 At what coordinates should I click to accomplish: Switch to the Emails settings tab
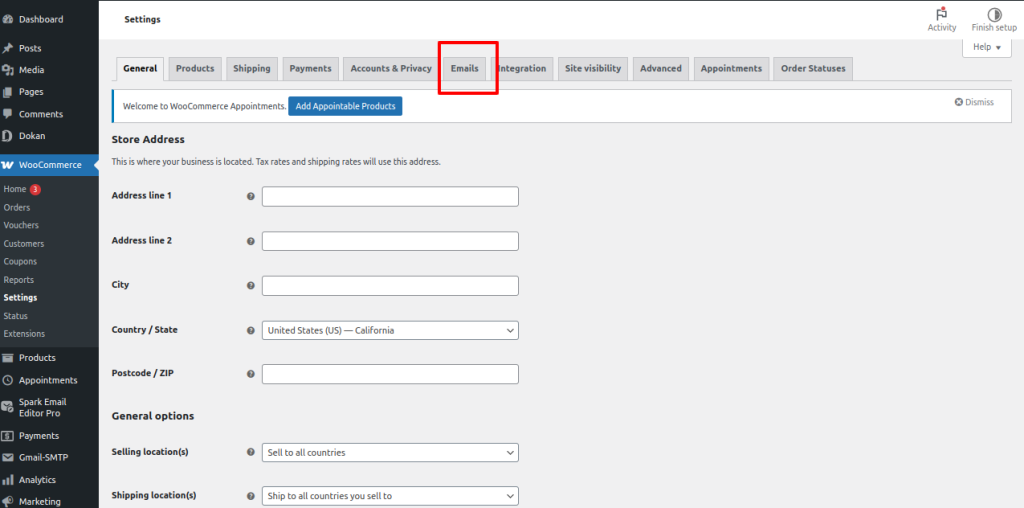(x=465, y=69)
